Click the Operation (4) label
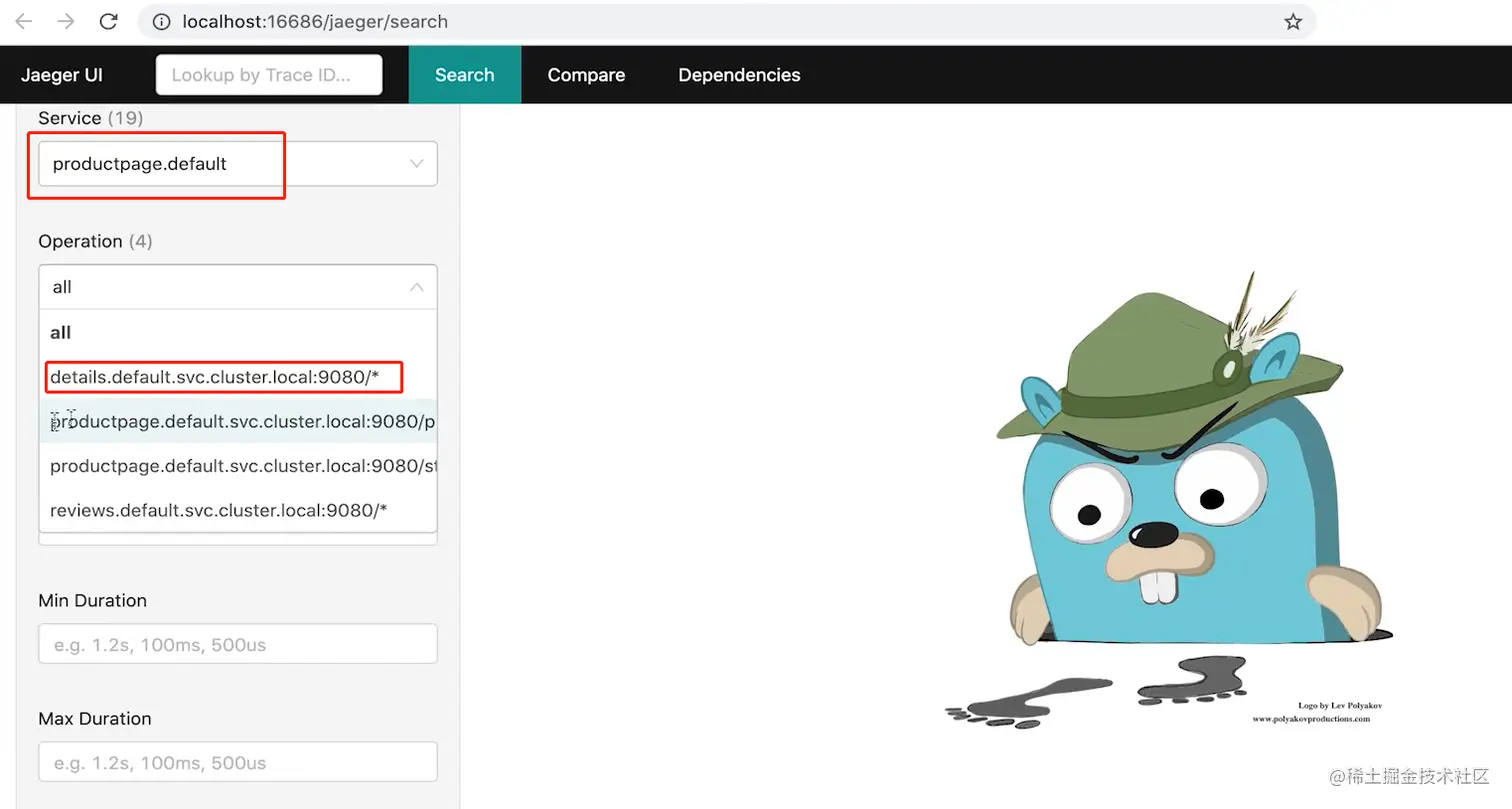Image resolution: width=1512 pixels, height=809 pixels. click(95, 241)
